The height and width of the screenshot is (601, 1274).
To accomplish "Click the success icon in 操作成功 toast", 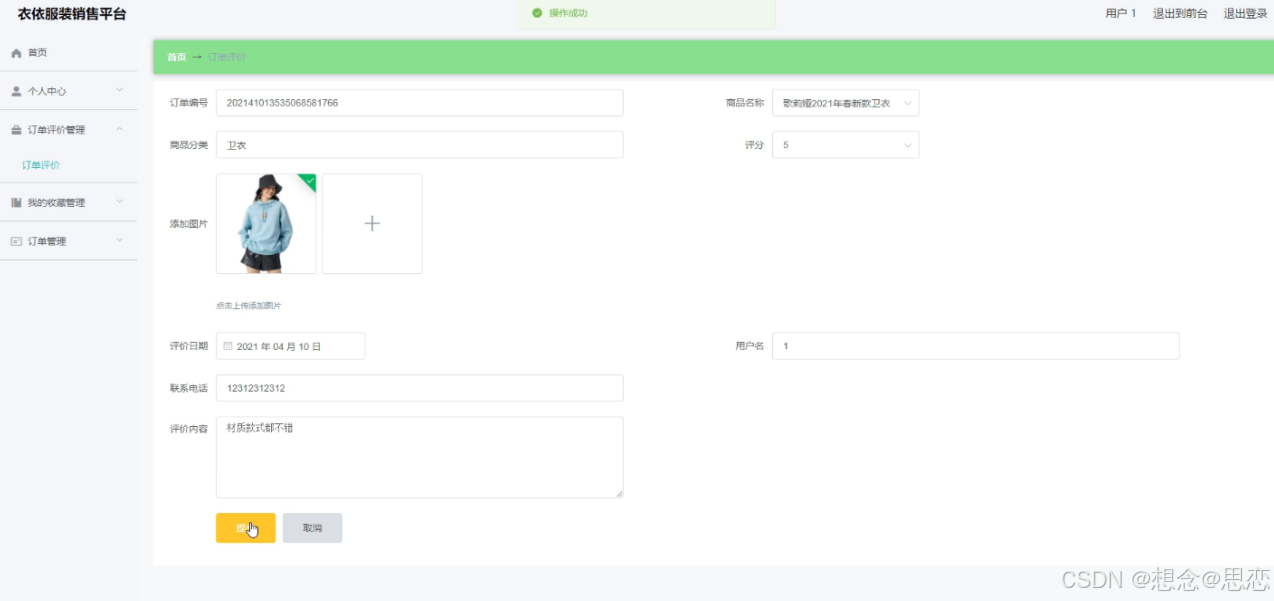I will [537, 13].
